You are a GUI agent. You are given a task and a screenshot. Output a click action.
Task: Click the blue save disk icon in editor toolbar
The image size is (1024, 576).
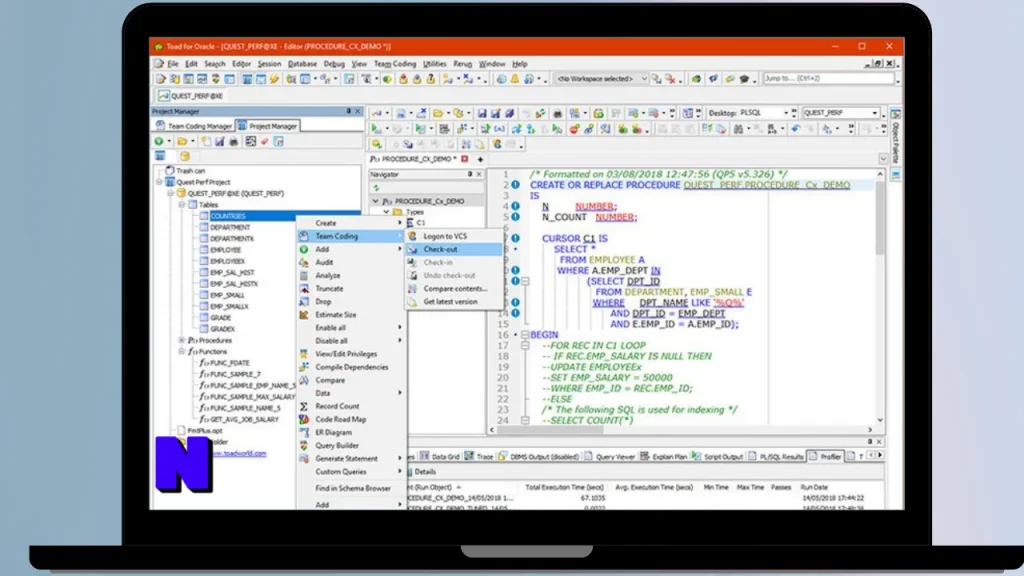click(x=481, y=114)
